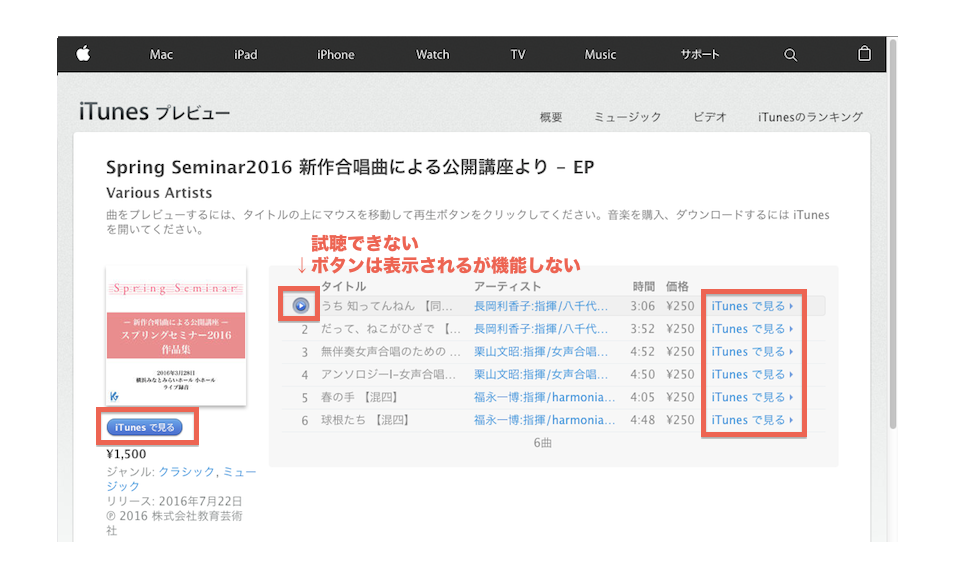The width and height of the screenshot is (956, 580).
Task: Open the Music menu item
Action: [x=600, y=54]
